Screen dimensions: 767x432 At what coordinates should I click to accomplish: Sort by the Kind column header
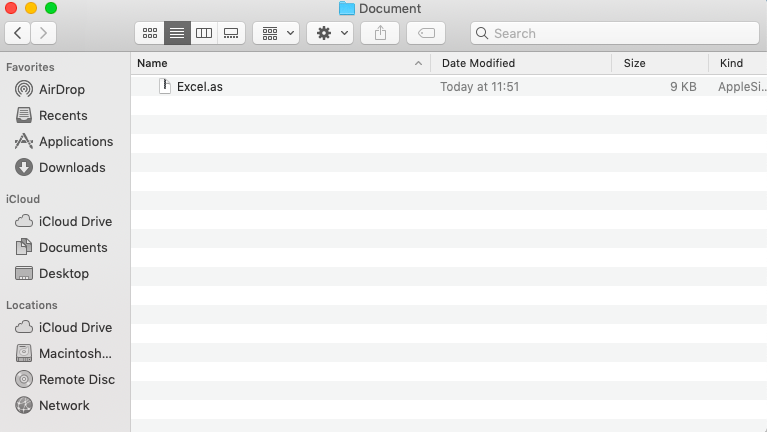[738, 63]
